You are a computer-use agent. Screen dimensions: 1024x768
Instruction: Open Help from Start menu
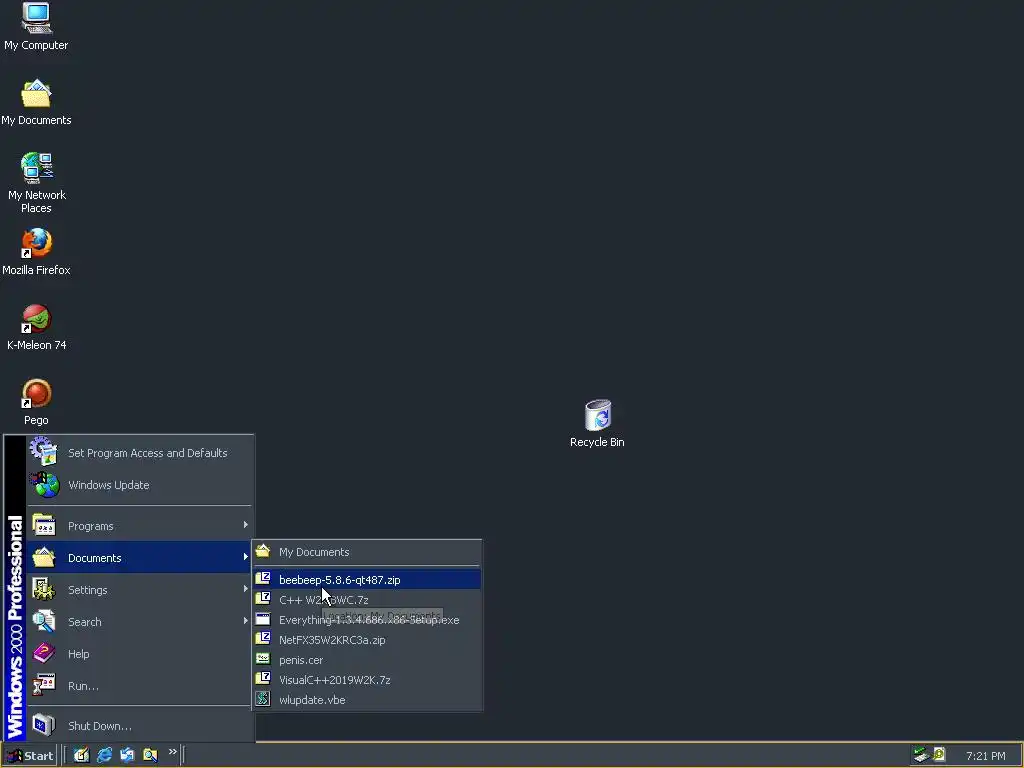[139, 654]
